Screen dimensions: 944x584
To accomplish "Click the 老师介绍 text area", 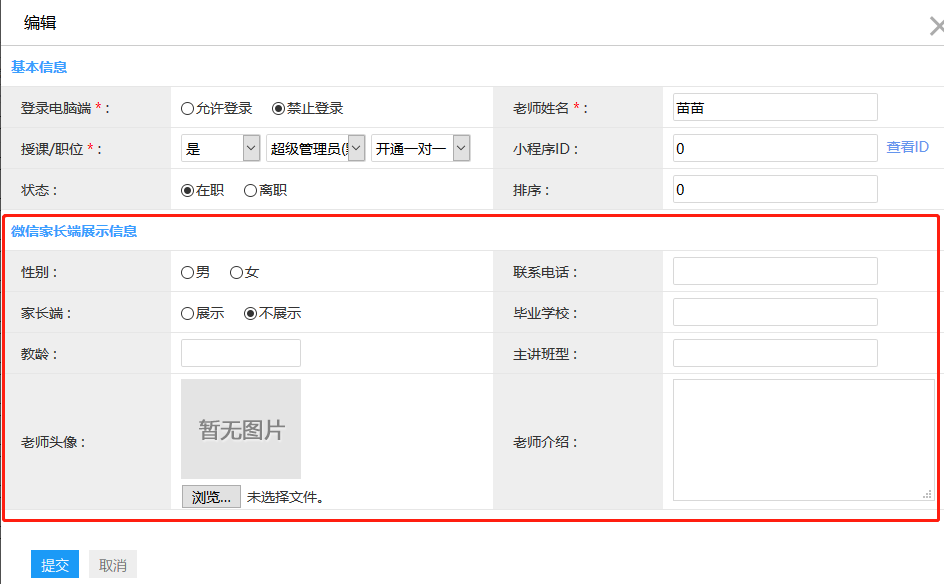I will [803, 439].
